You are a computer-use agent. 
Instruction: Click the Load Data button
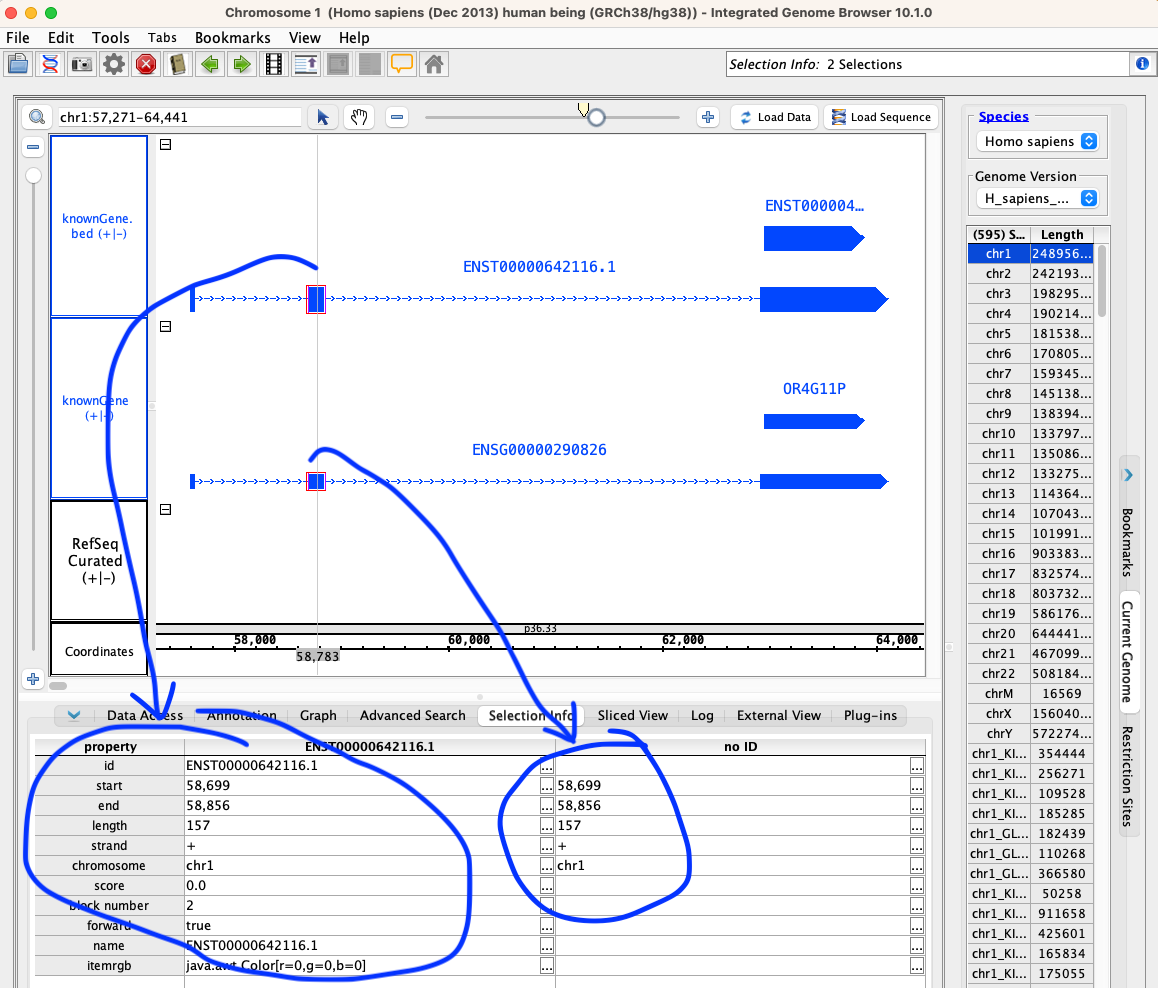pyautogui.click(x=774, y=117)
